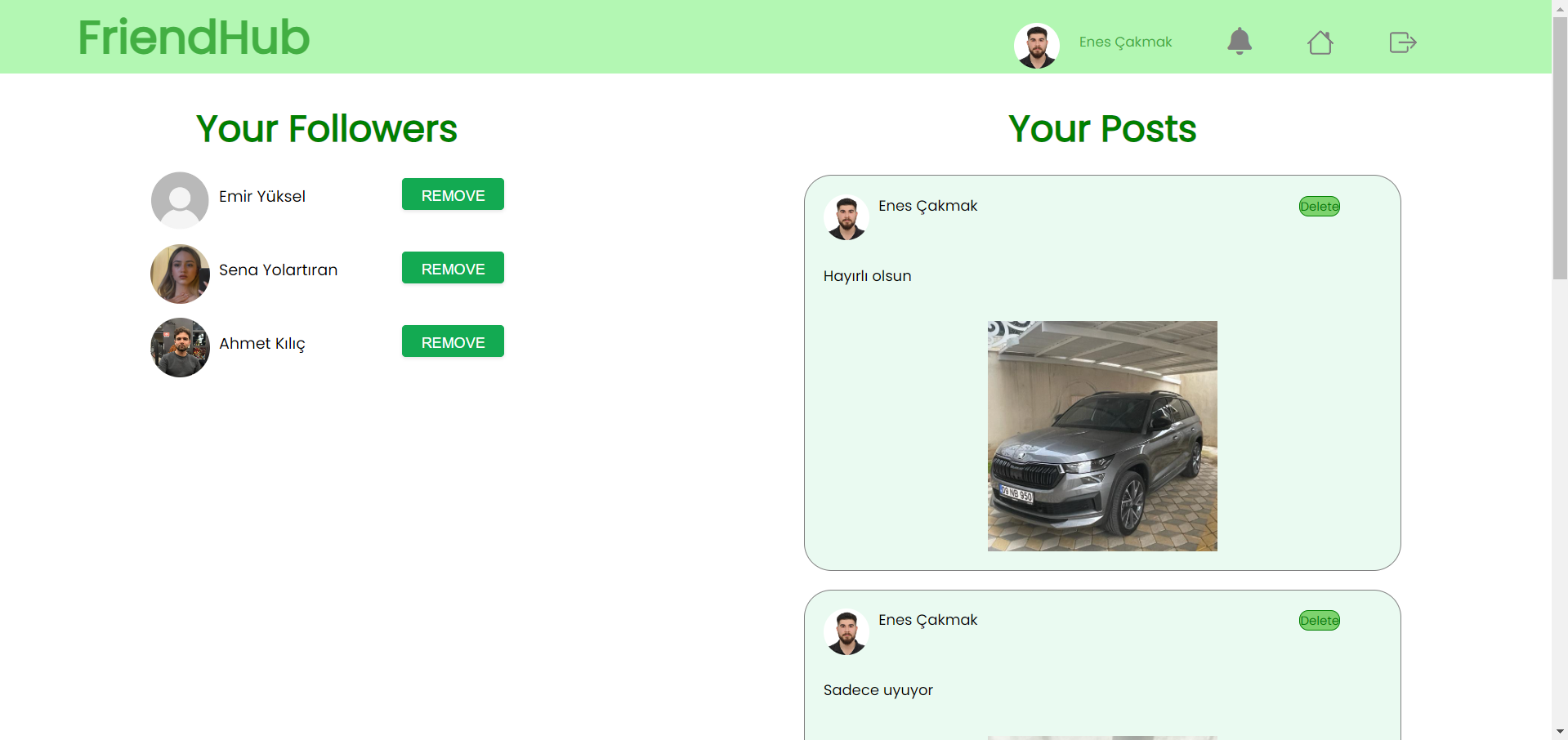Click the avatar on the Sadece uyuyor post
This screenshot has width=1568, height=740.
pyautogui.click(x=847, y=631)
